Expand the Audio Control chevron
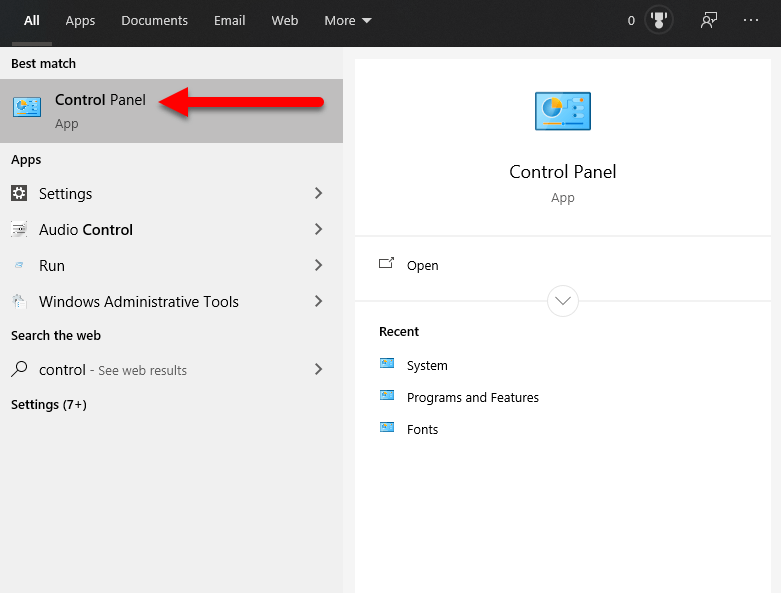 (x=318, y=229)
